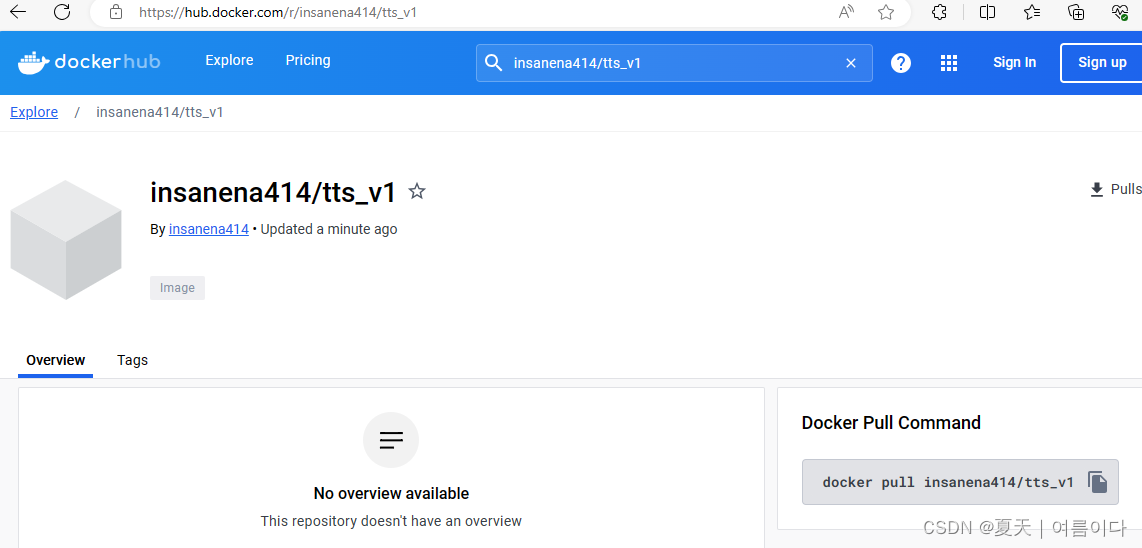Go back with the browser back arrow
The image size is (1142, 548).
pos(17,12)
